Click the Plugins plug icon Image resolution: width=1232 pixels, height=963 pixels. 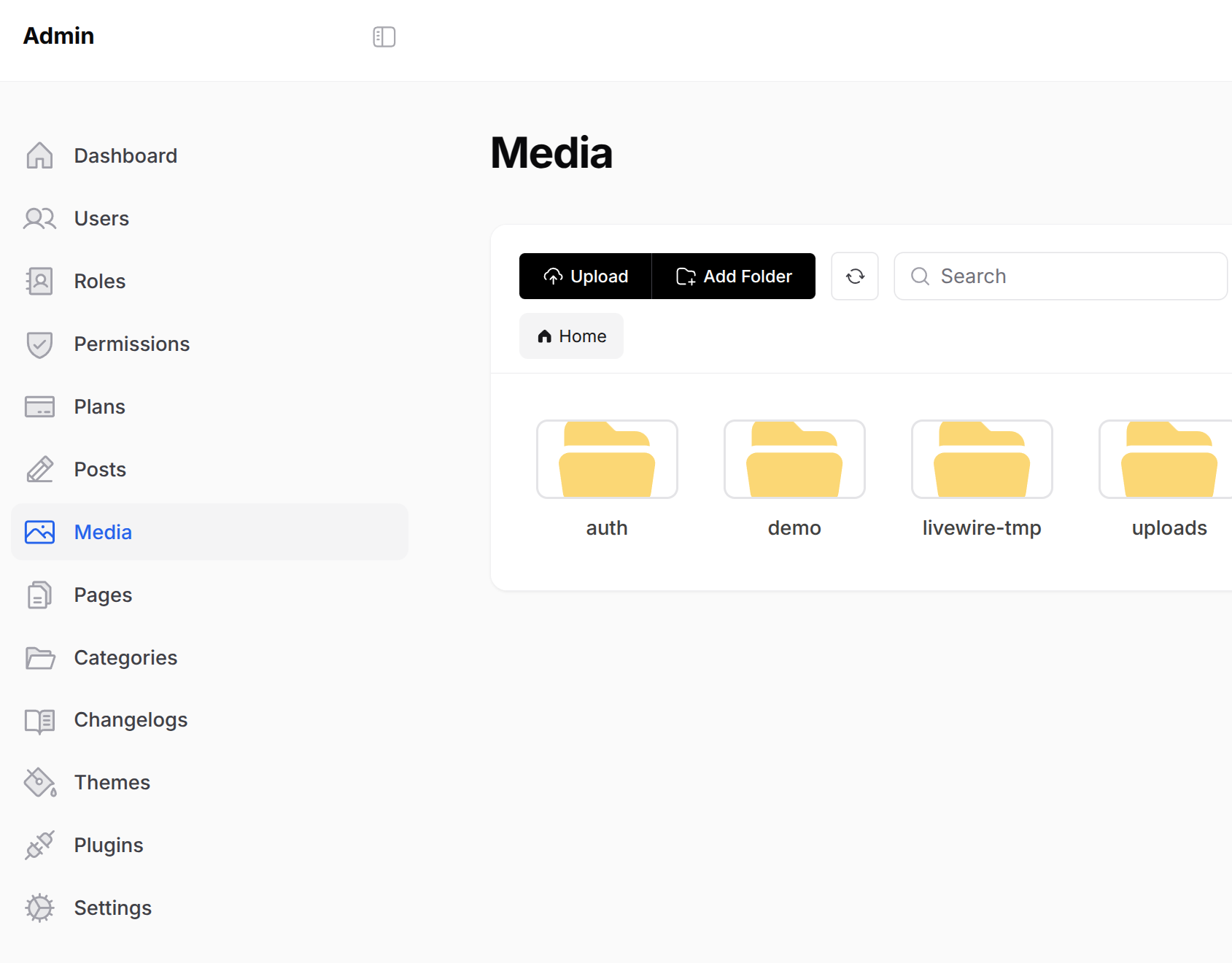pos(39,845)
